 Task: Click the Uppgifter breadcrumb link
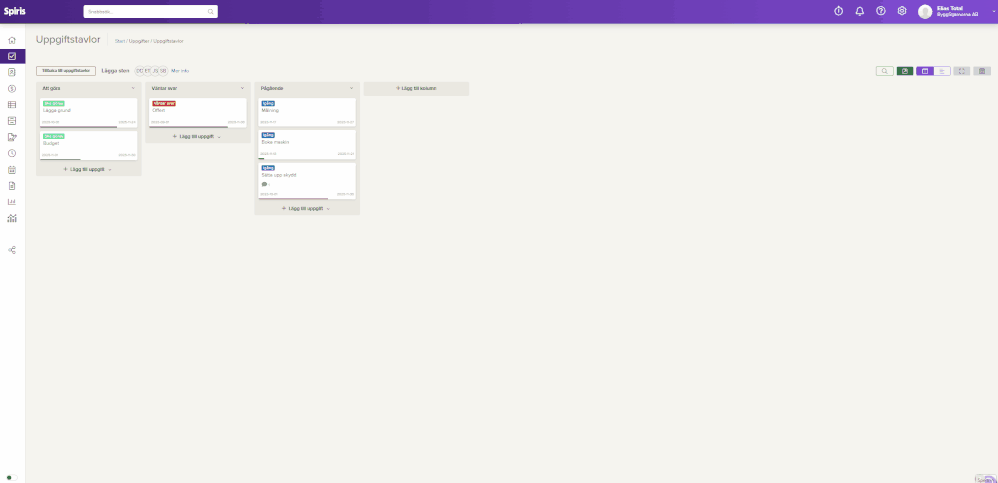(138, 41)
